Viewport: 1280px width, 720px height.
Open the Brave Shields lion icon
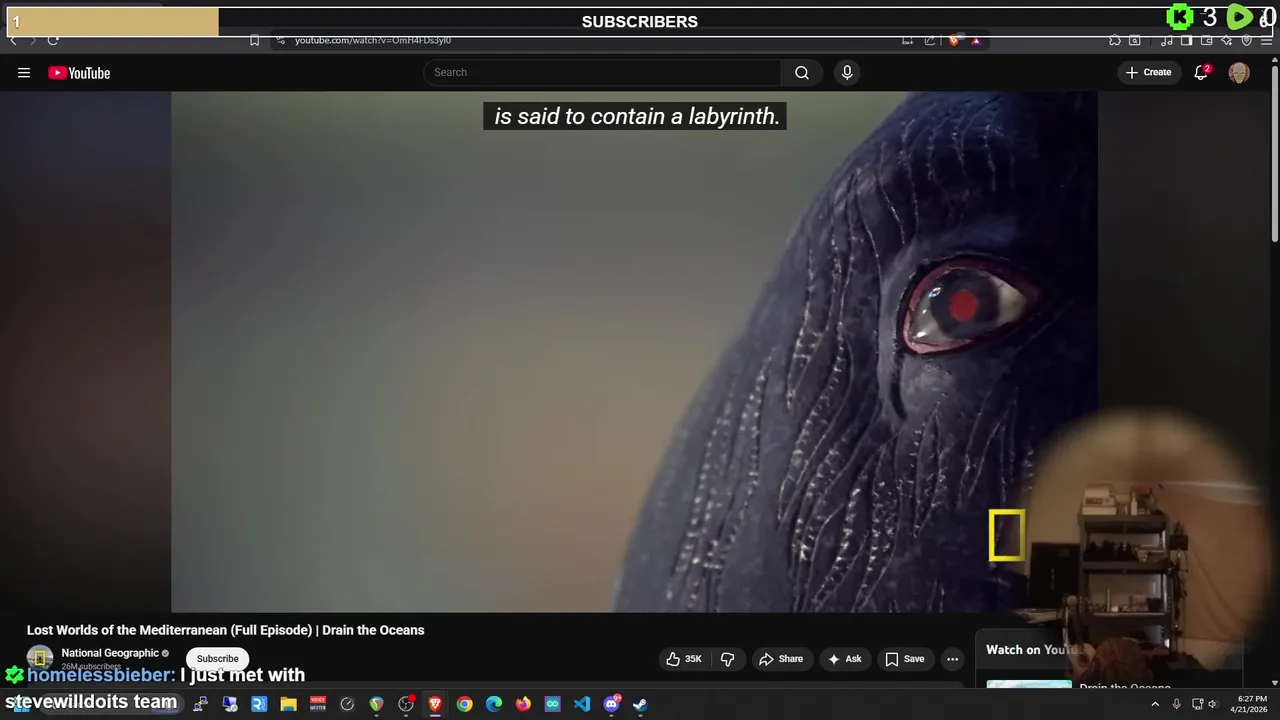coord(954,40)
